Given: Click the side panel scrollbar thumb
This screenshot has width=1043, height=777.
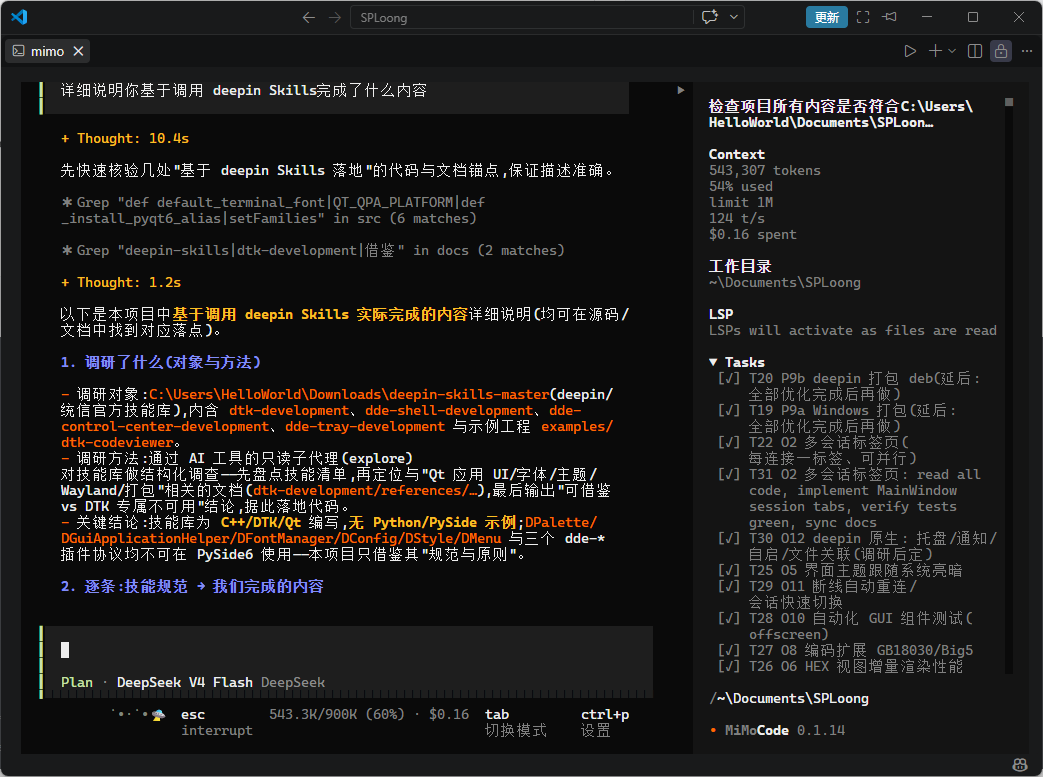Looking at the screenshot, I should click(1008, 102).
